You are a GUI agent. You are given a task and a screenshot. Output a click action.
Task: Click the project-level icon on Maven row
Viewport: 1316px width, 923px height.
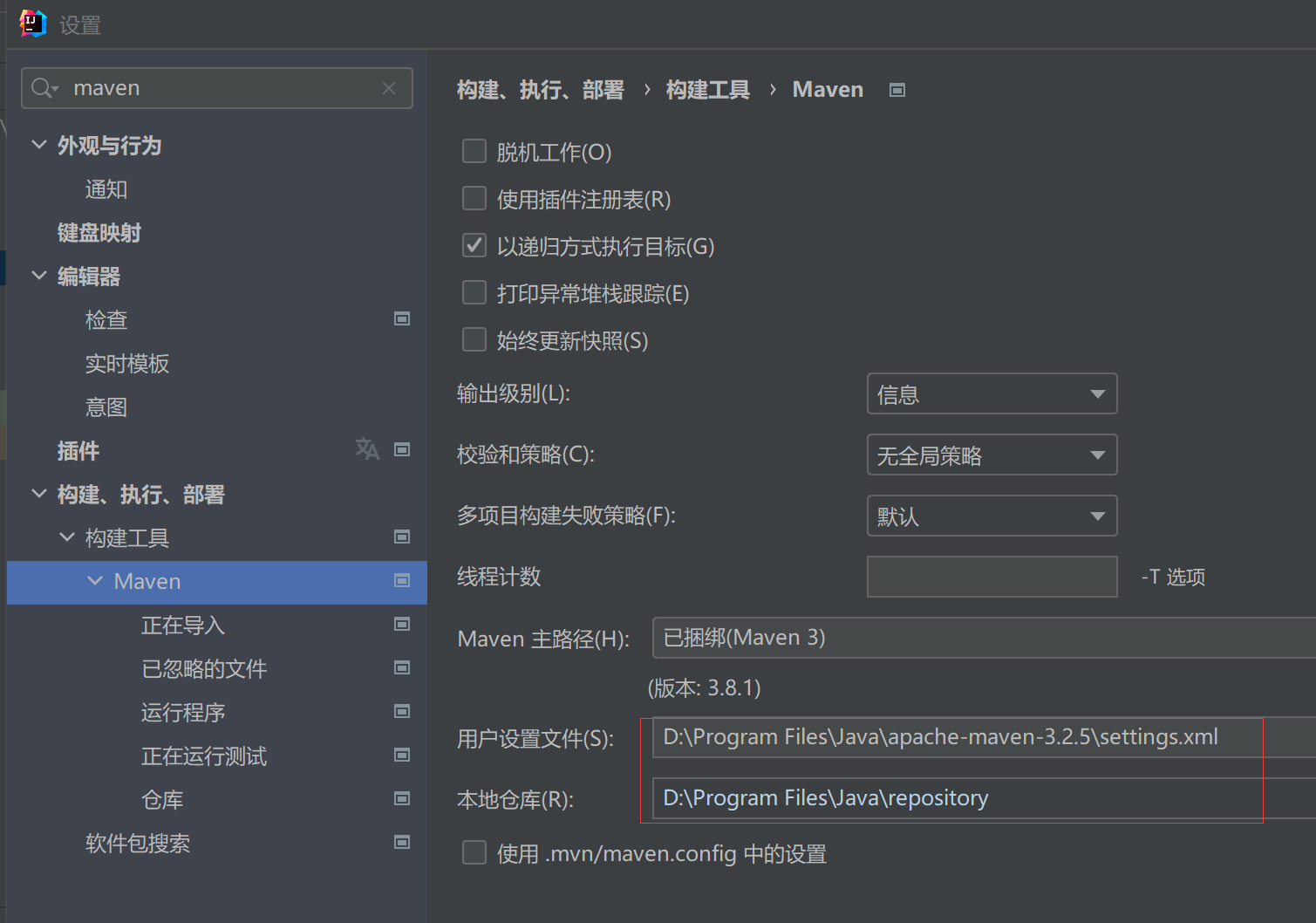point(402,580)
